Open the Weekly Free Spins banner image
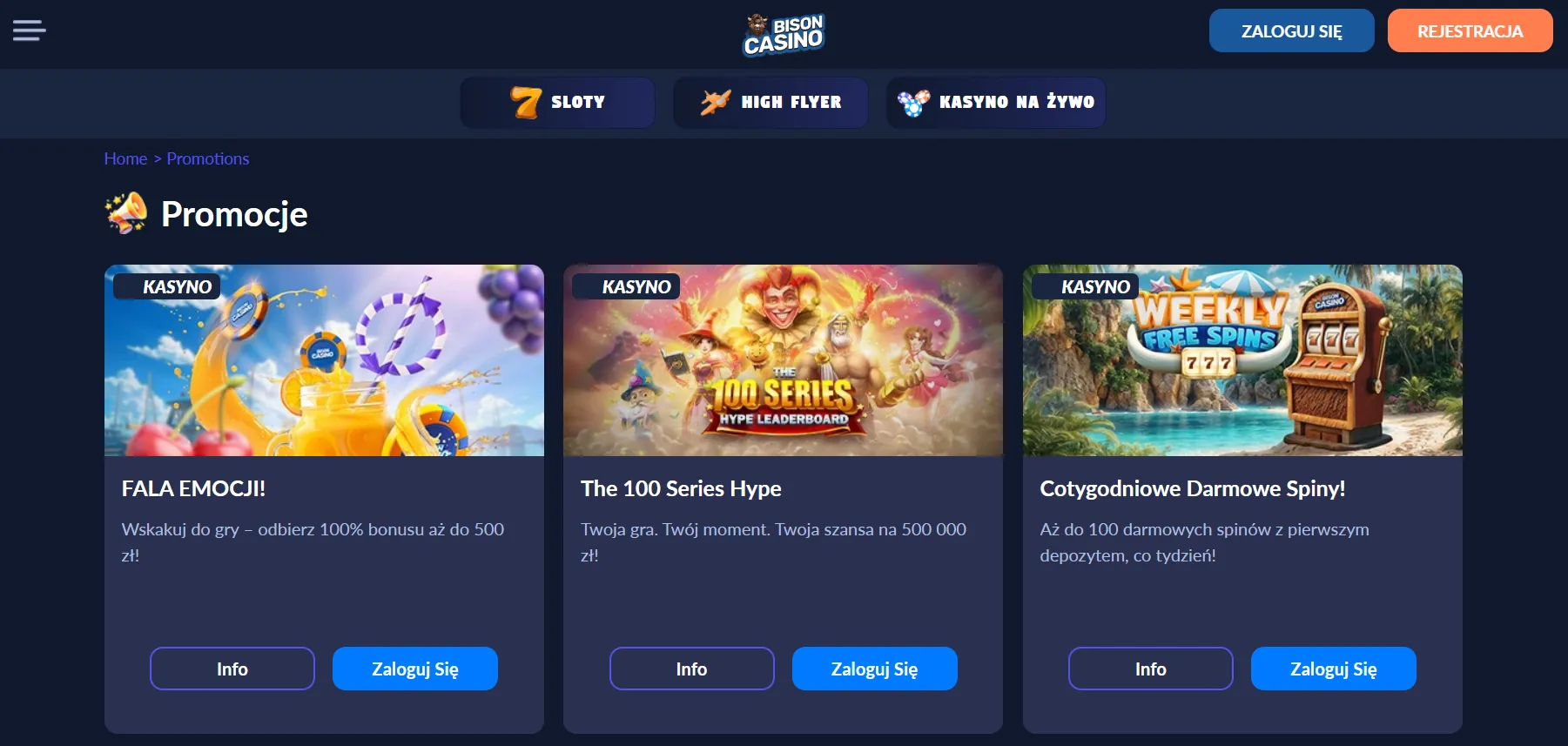 [1242, 360]
